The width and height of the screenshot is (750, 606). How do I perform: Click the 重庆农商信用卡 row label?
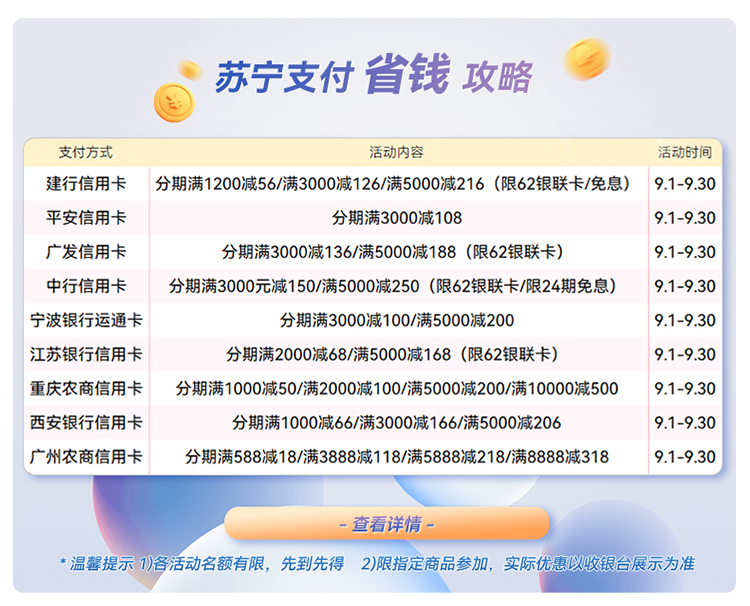86,388
